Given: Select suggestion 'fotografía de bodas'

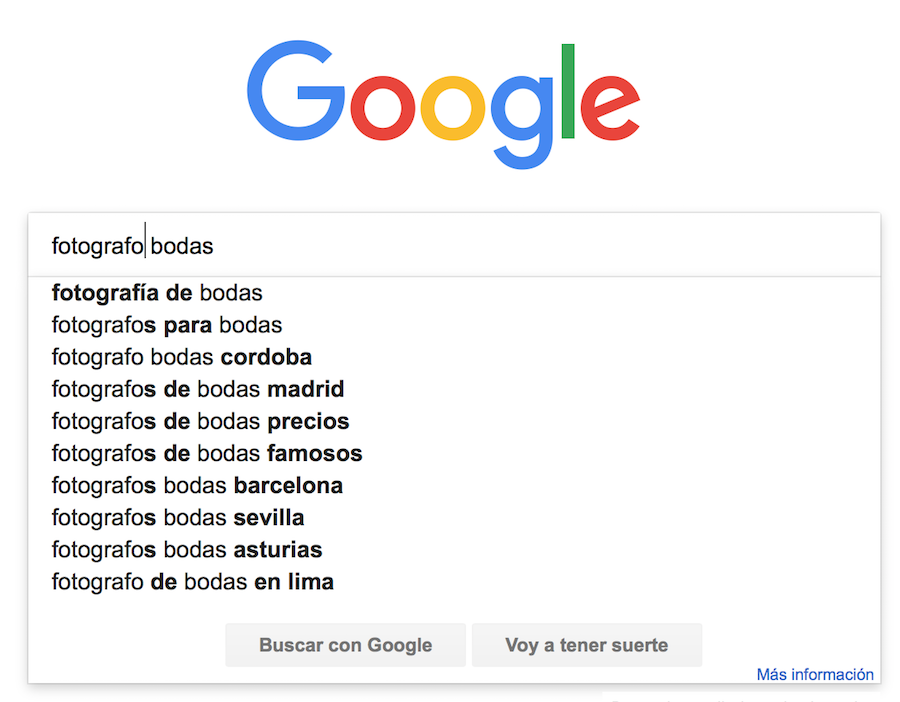Looking at the screenshot, I should (157, 293).
